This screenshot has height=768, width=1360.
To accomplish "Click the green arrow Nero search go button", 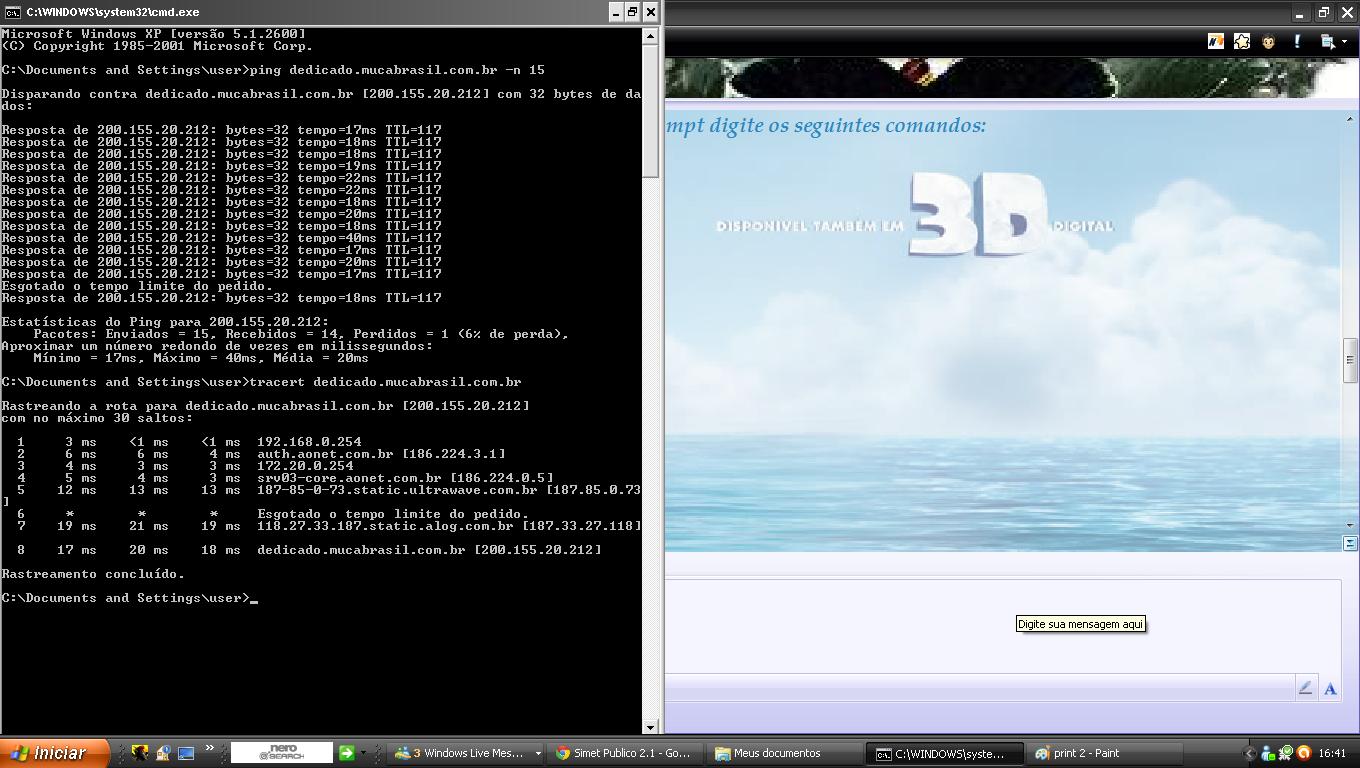I will click(x=346, y=753).
